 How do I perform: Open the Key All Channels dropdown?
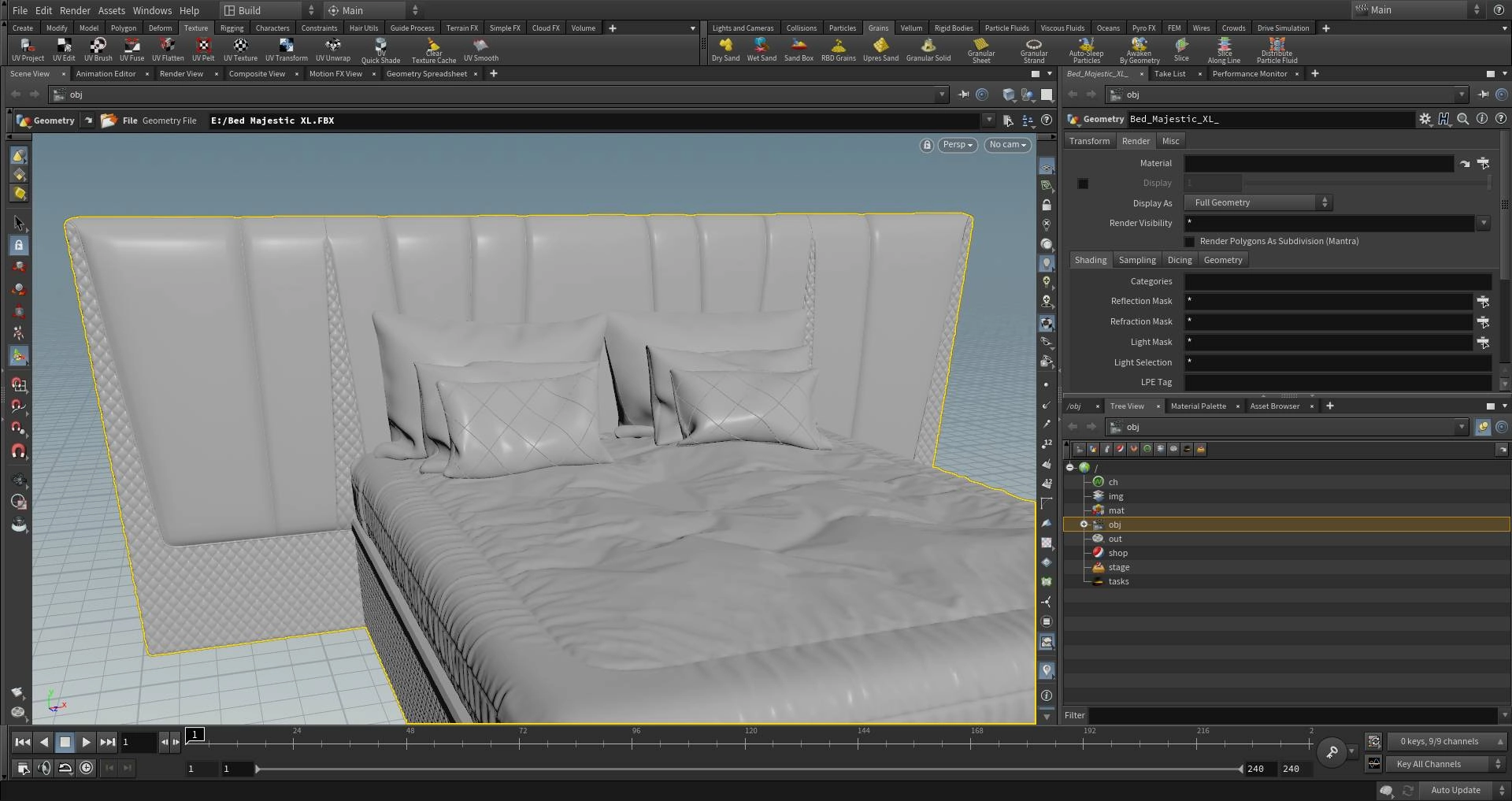[1446, 764]
